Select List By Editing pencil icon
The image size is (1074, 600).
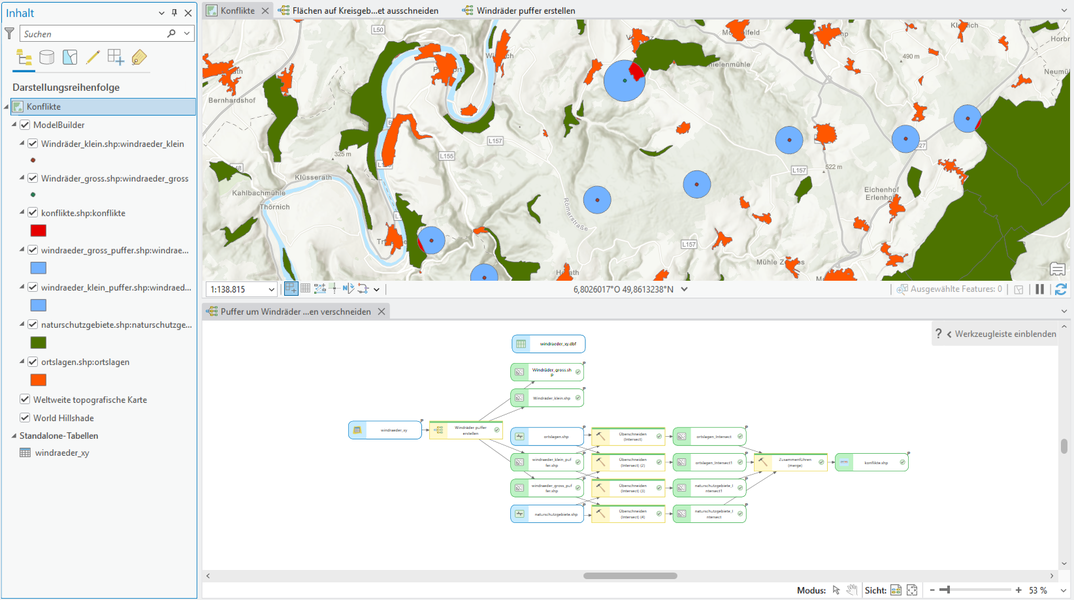93,58
